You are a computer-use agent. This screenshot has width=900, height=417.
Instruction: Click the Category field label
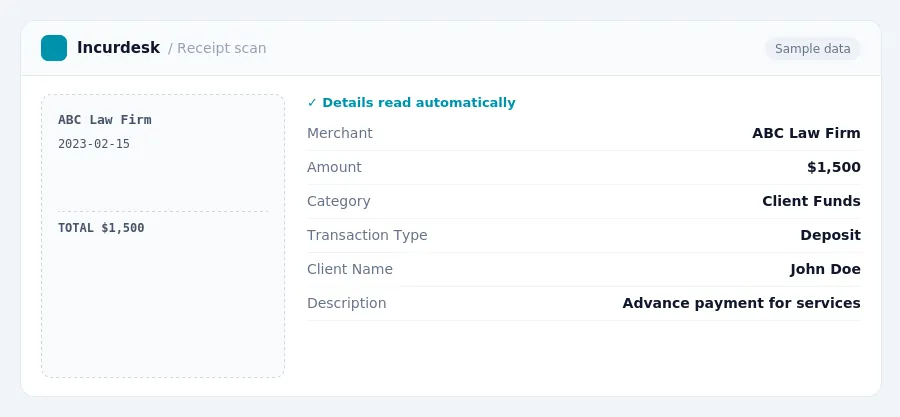click(339, 201)
